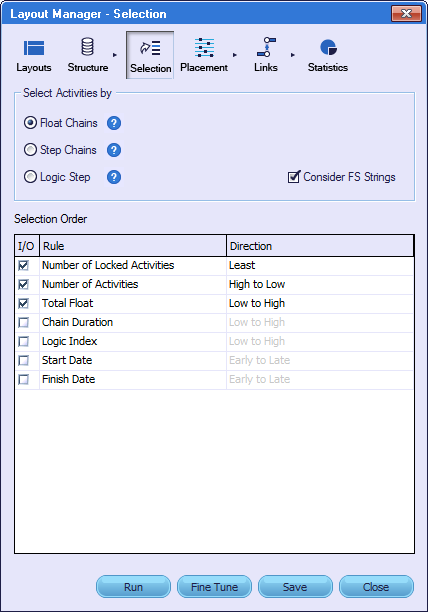Change 'High to Low' direction cell
The width and height of the screenshot is (428, 612).
point(320,284)
